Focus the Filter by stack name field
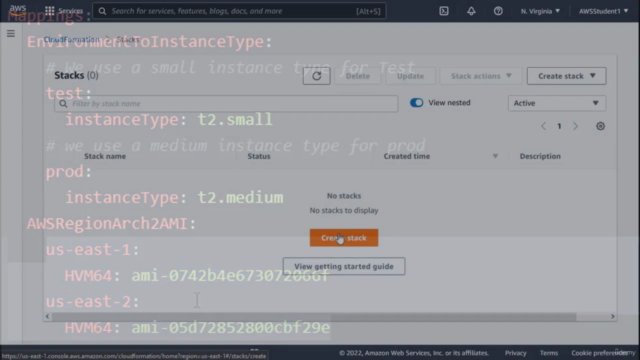The height and width of the screenshot is (360, 640). pos(226,104)
